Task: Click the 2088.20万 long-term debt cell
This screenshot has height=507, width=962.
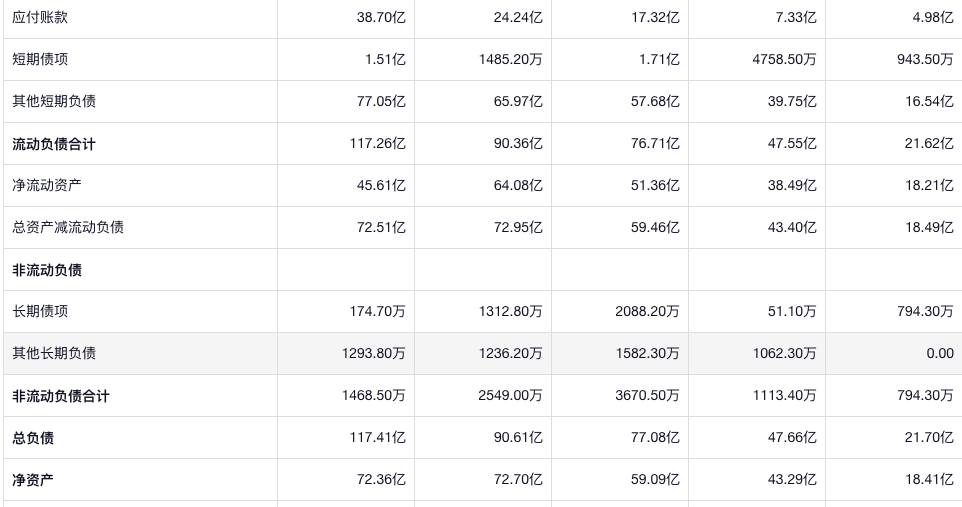Action: click(x=647, y=312)
